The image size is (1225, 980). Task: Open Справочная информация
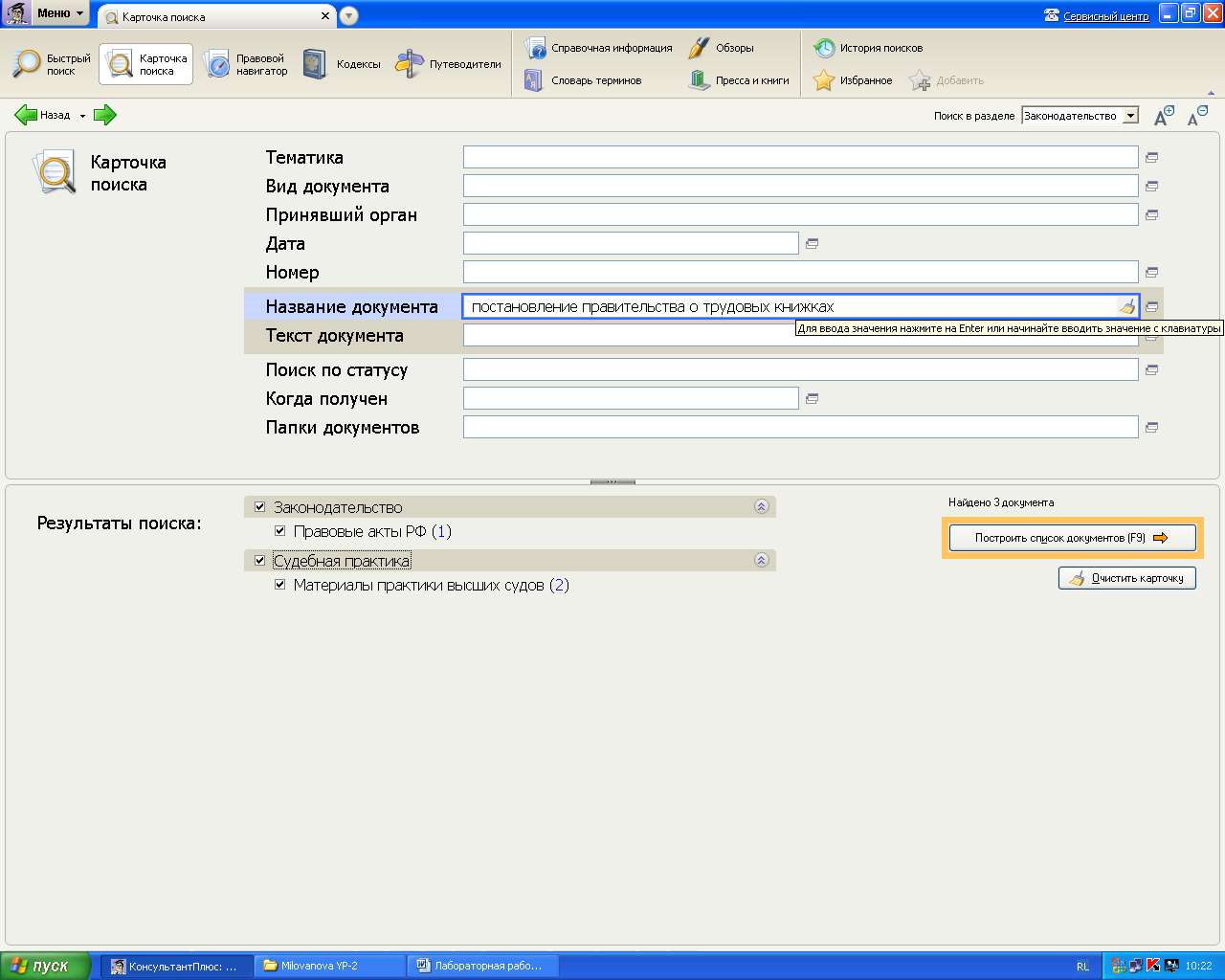point(598,48)
